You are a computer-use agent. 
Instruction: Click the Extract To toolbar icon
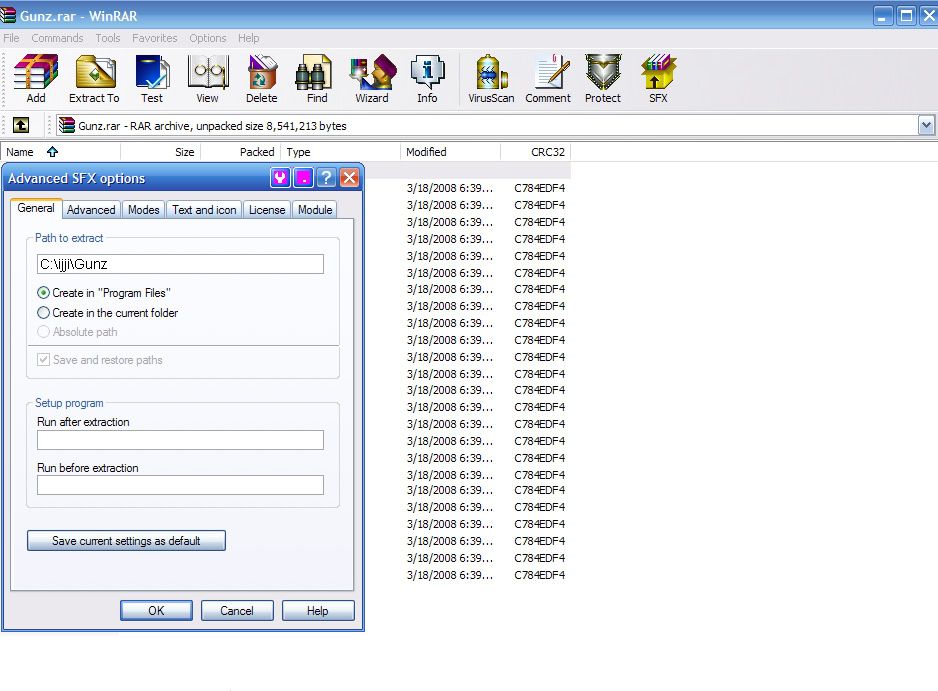[x=94, y=79]
